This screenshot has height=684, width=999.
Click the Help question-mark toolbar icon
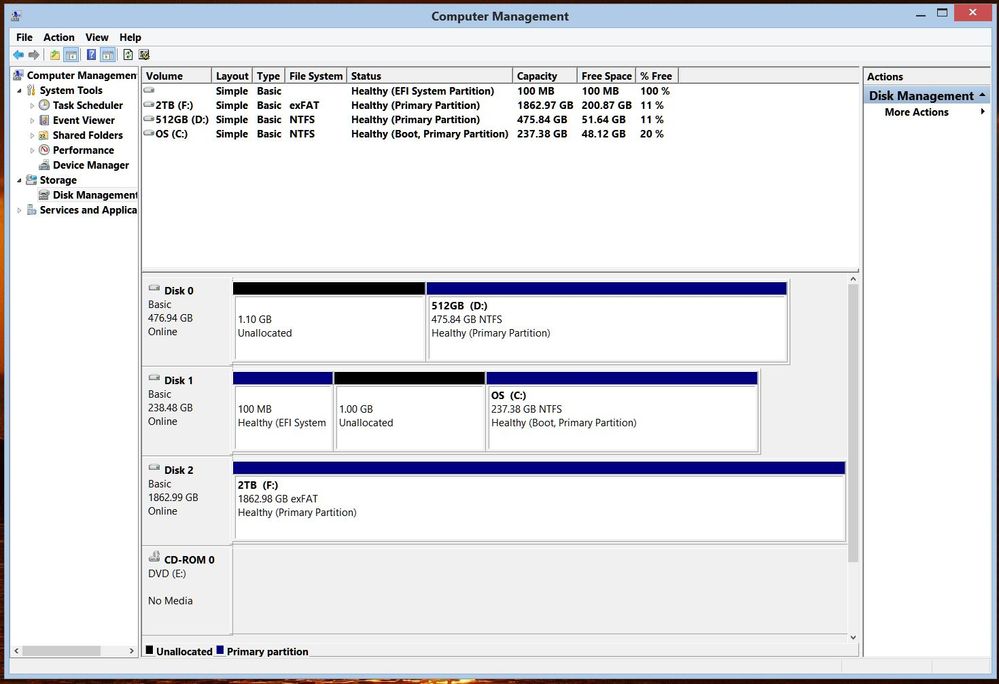[x=91, y=55]
